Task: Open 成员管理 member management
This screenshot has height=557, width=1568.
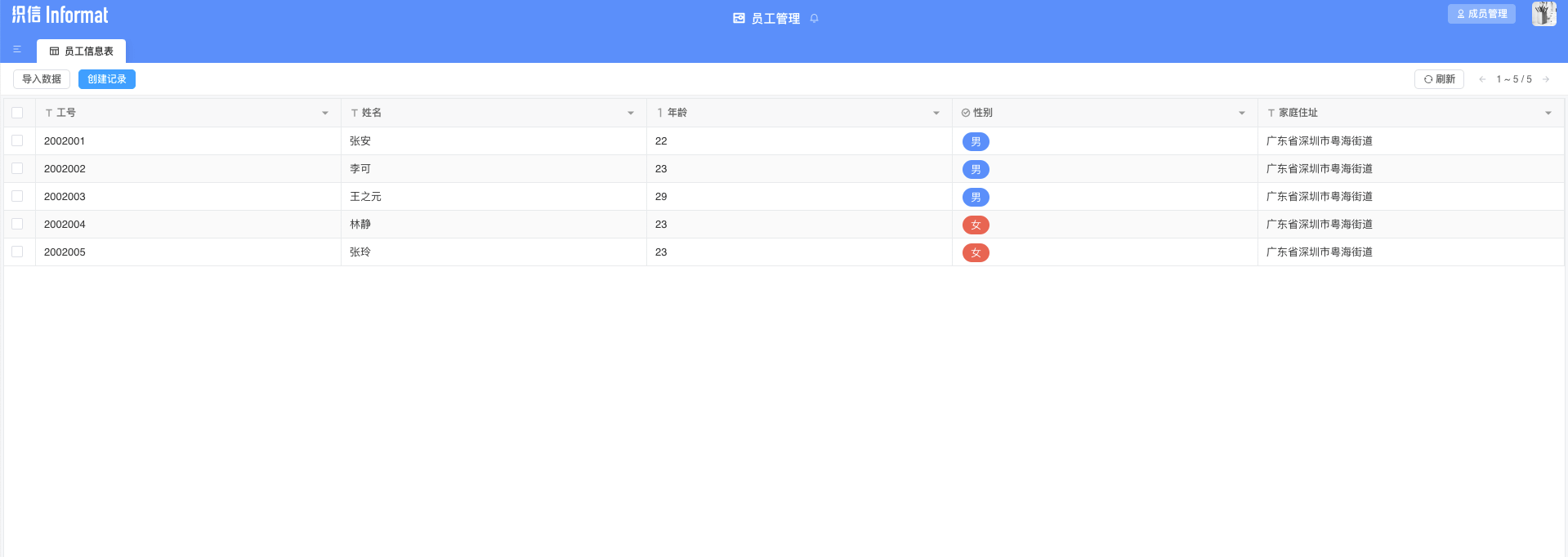Action: 1481,14
